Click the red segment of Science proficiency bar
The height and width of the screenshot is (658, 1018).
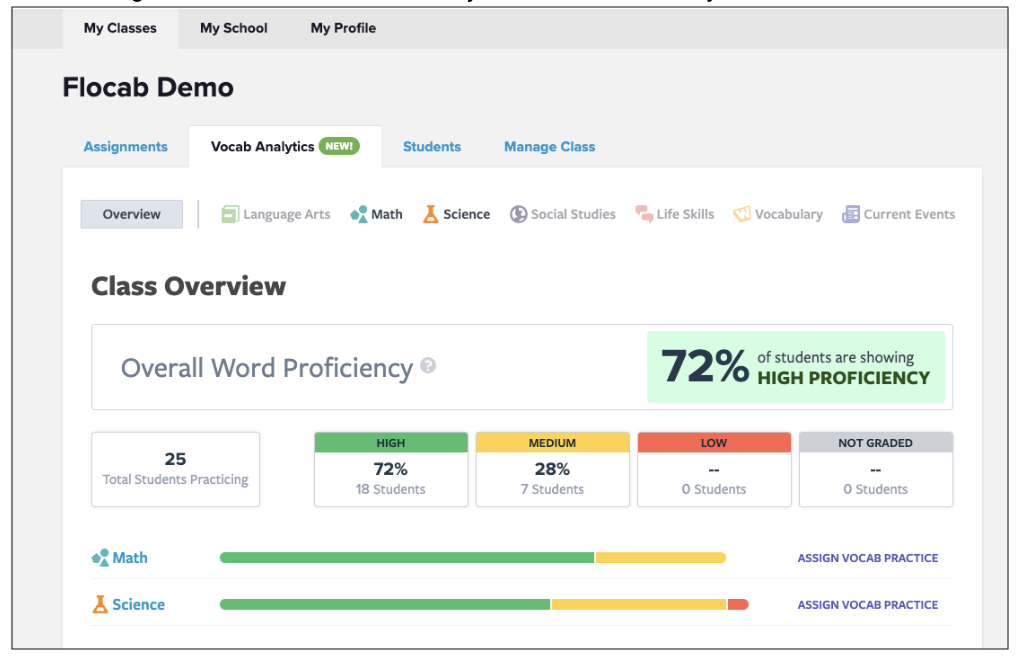[738, 604]
